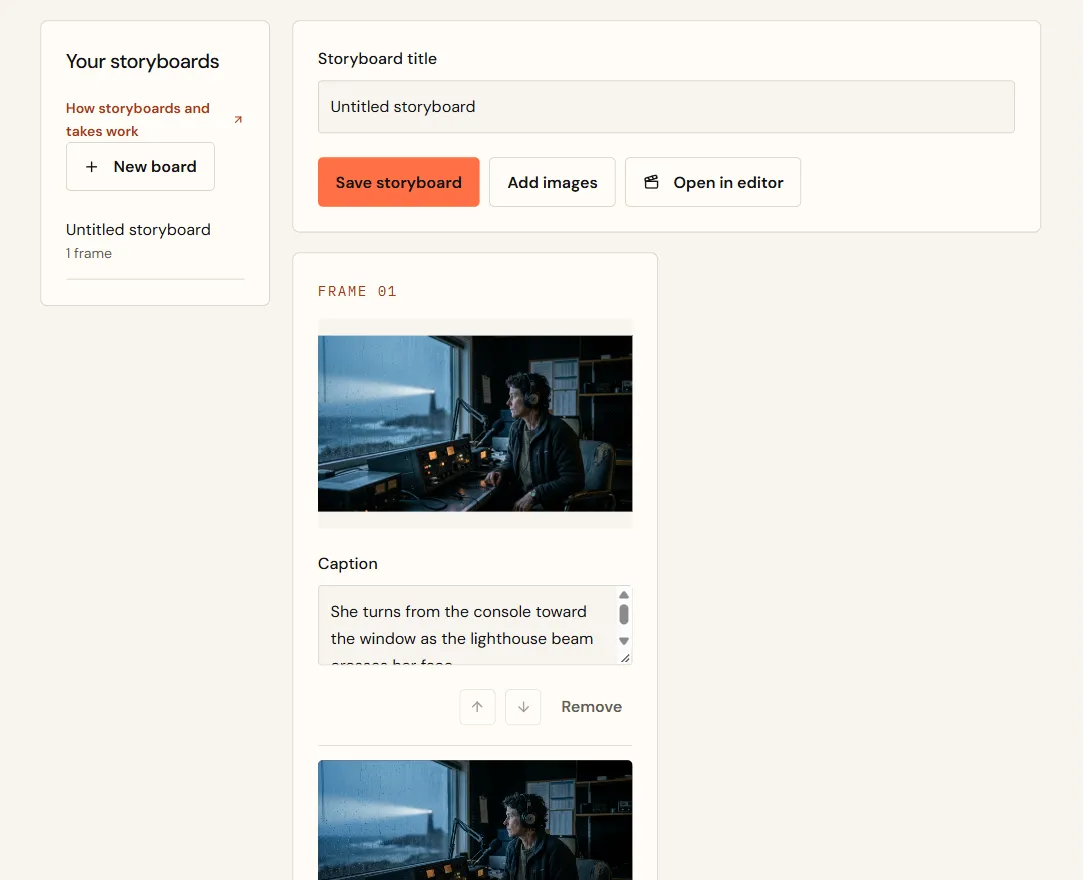This screenshot has width=1084, height=880.
Task: Click the 'FRAME 01' label
Action: pos(357,291)
